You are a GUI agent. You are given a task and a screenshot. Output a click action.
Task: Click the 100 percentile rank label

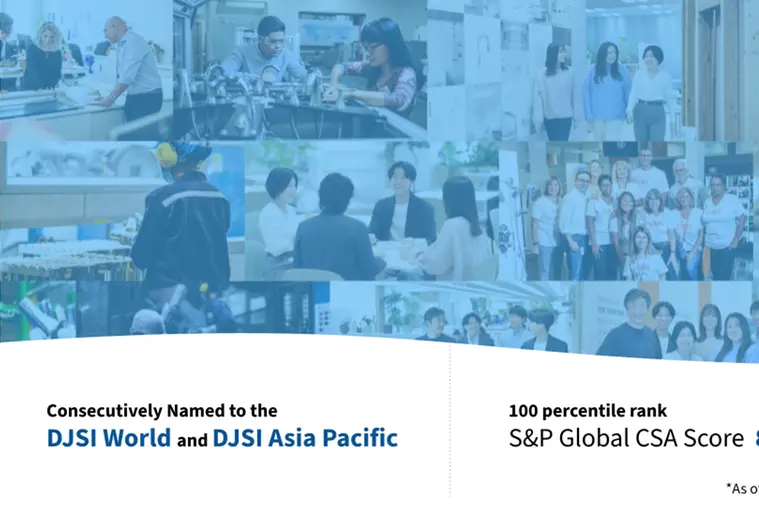[x=587, y=410]
